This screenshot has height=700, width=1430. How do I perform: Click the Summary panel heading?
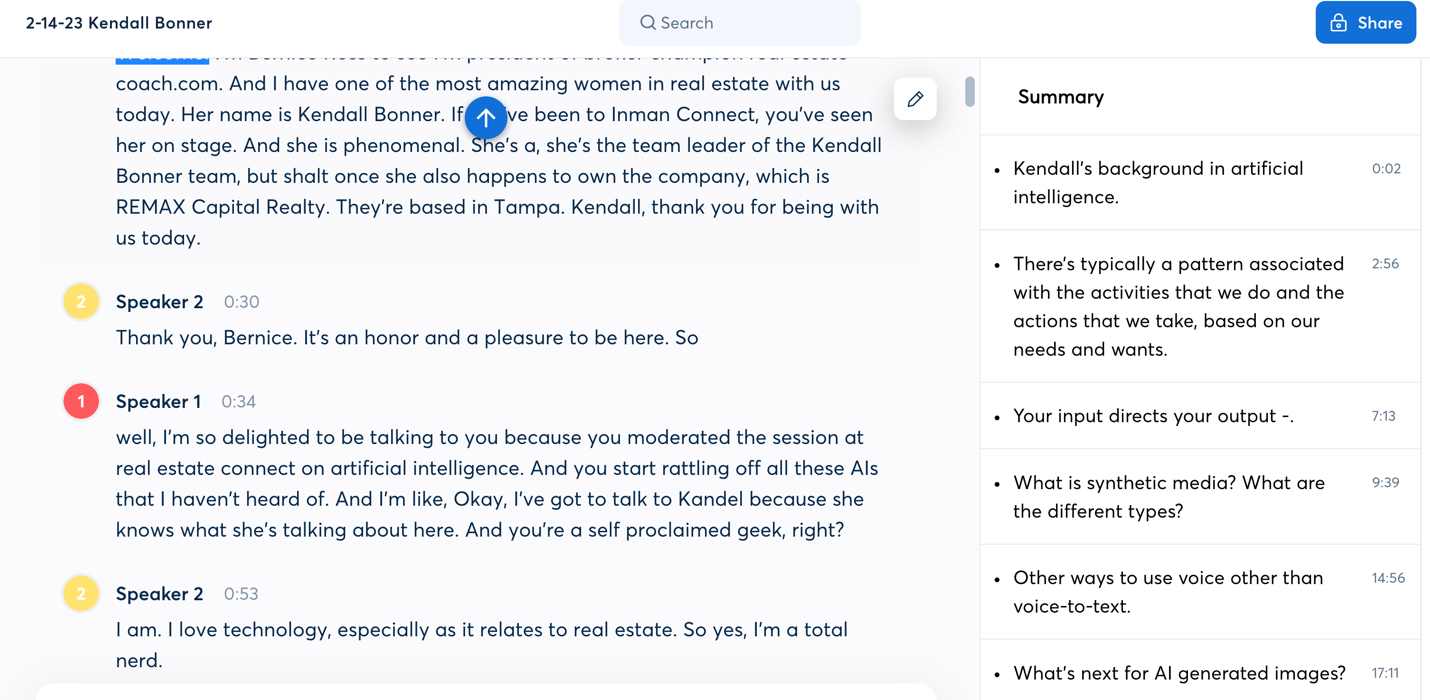coord(1060,97)
